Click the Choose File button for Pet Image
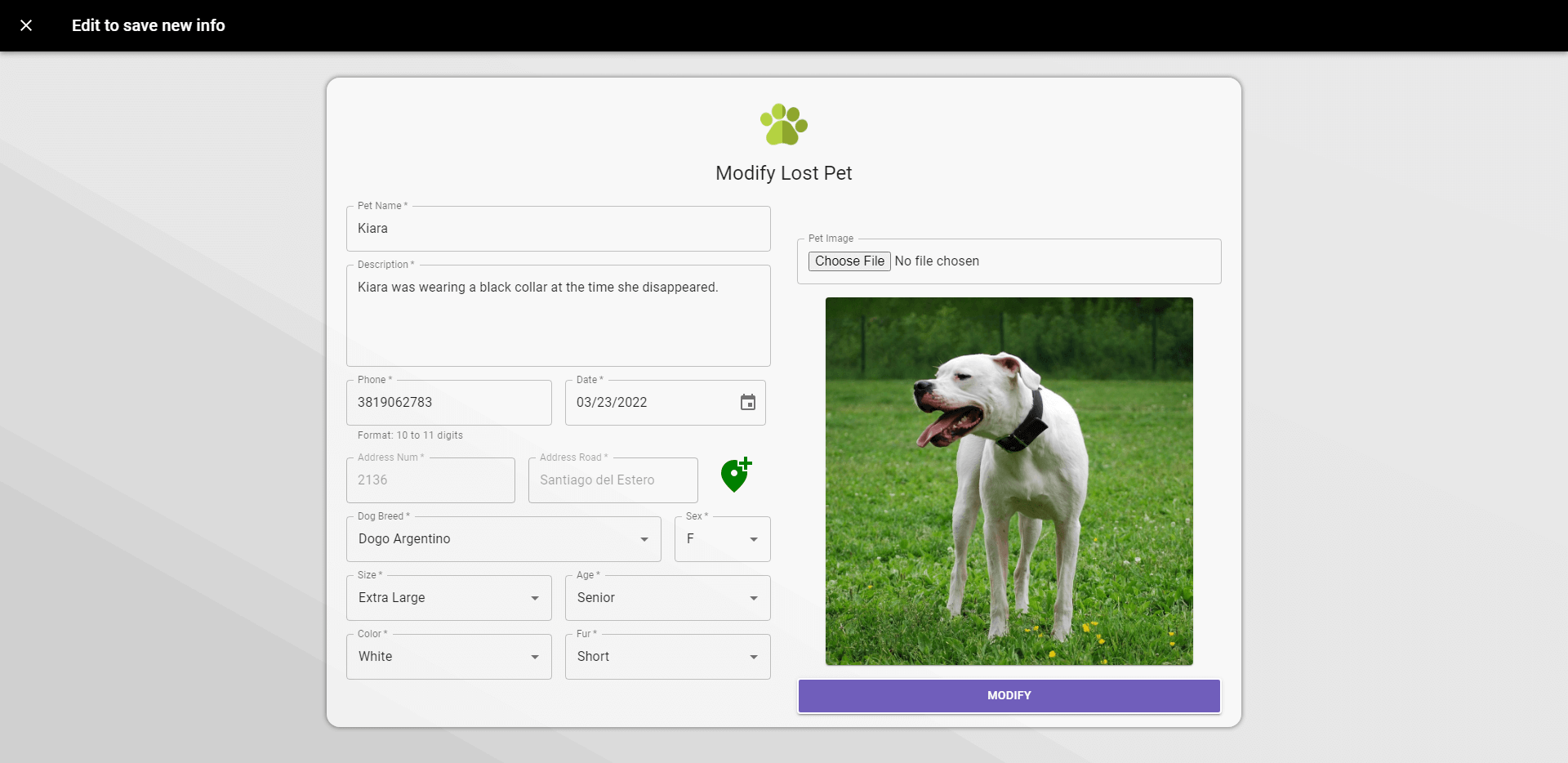The width and height of the screenshot is (1568, 763). tap(849, 261)
